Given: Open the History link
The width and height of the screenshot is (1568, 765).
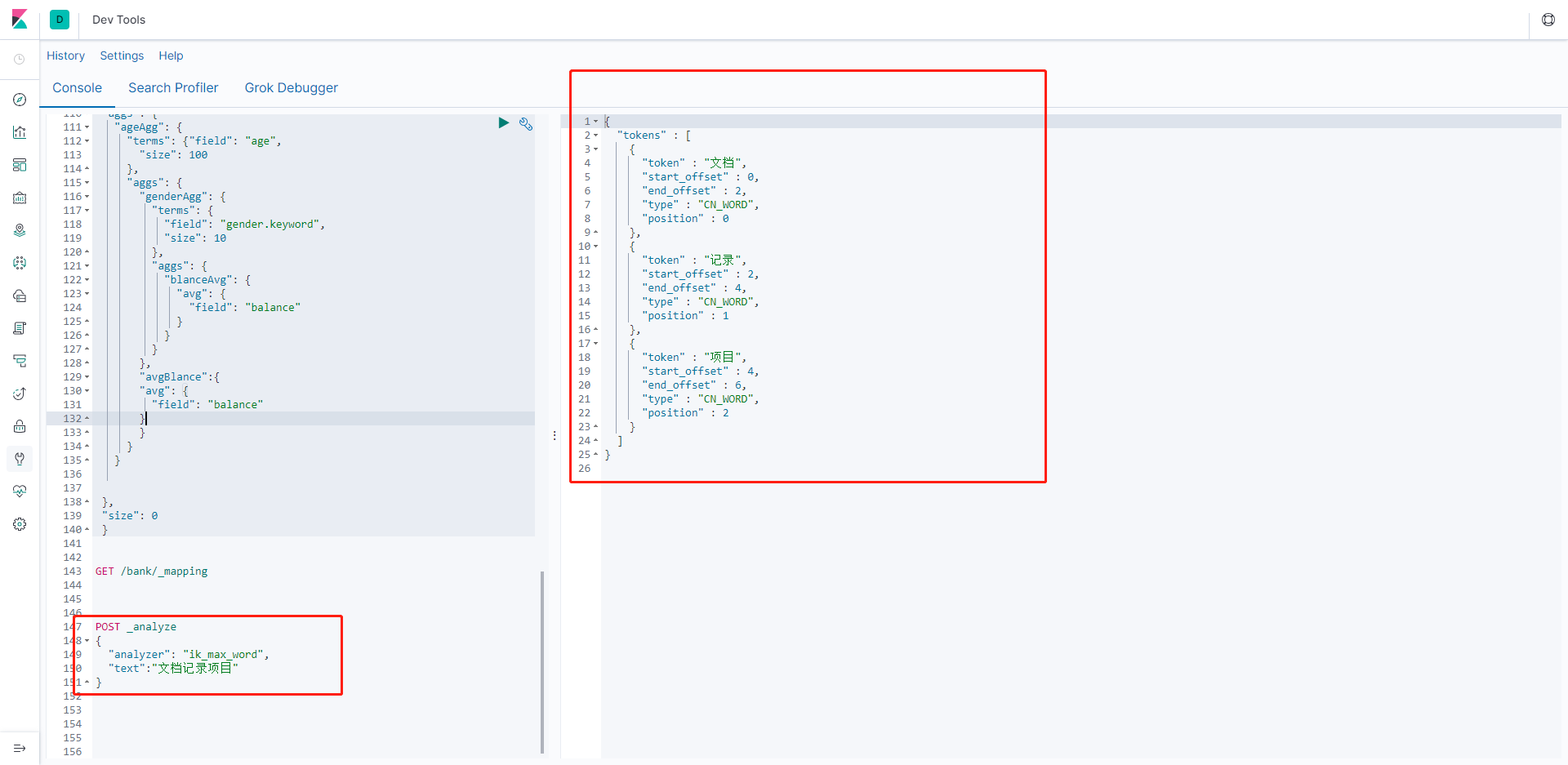Looking at the screenshot, I should tap(65, 56).
